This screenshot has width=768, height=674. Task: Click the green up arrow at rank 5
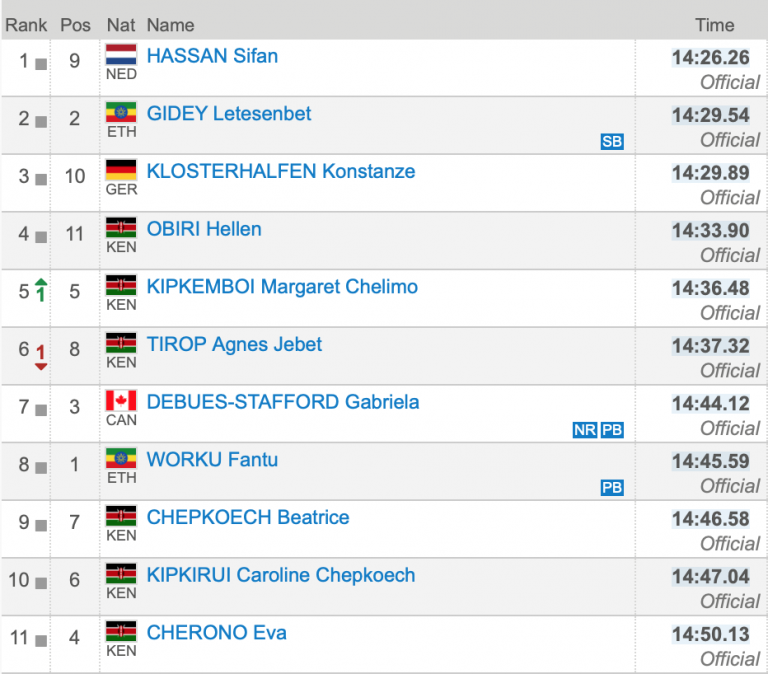(x=41, y=291)
